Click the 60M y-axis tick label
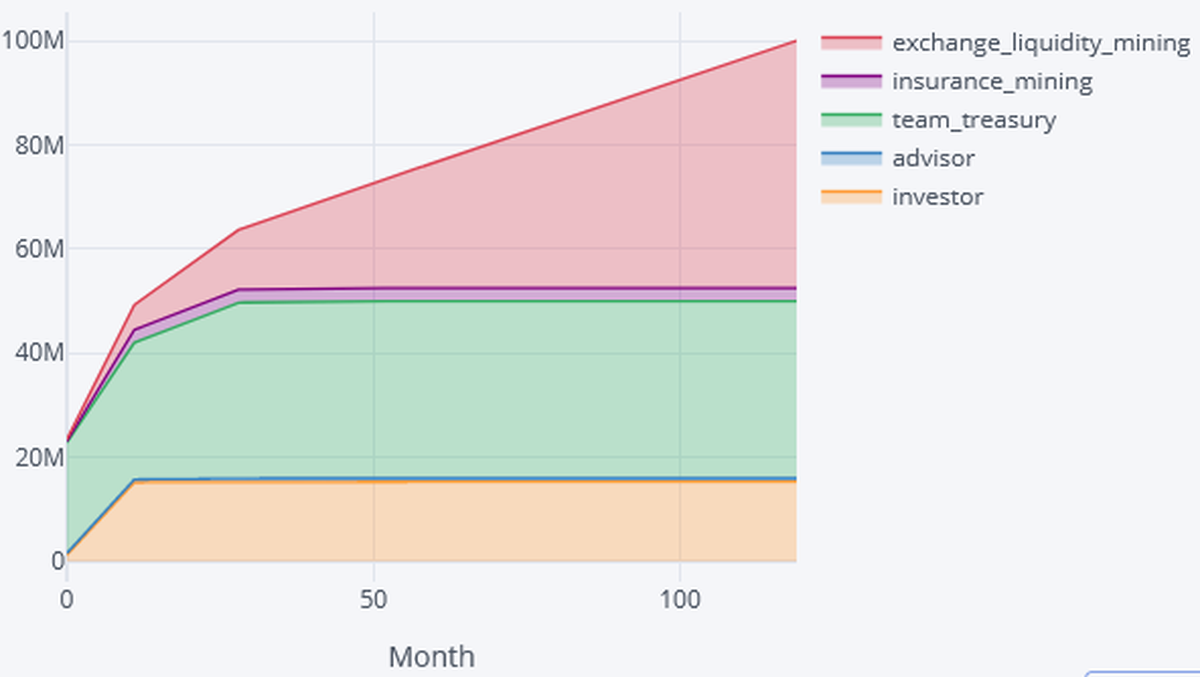This screenshot has width=1200, height=677. point(35,249)
